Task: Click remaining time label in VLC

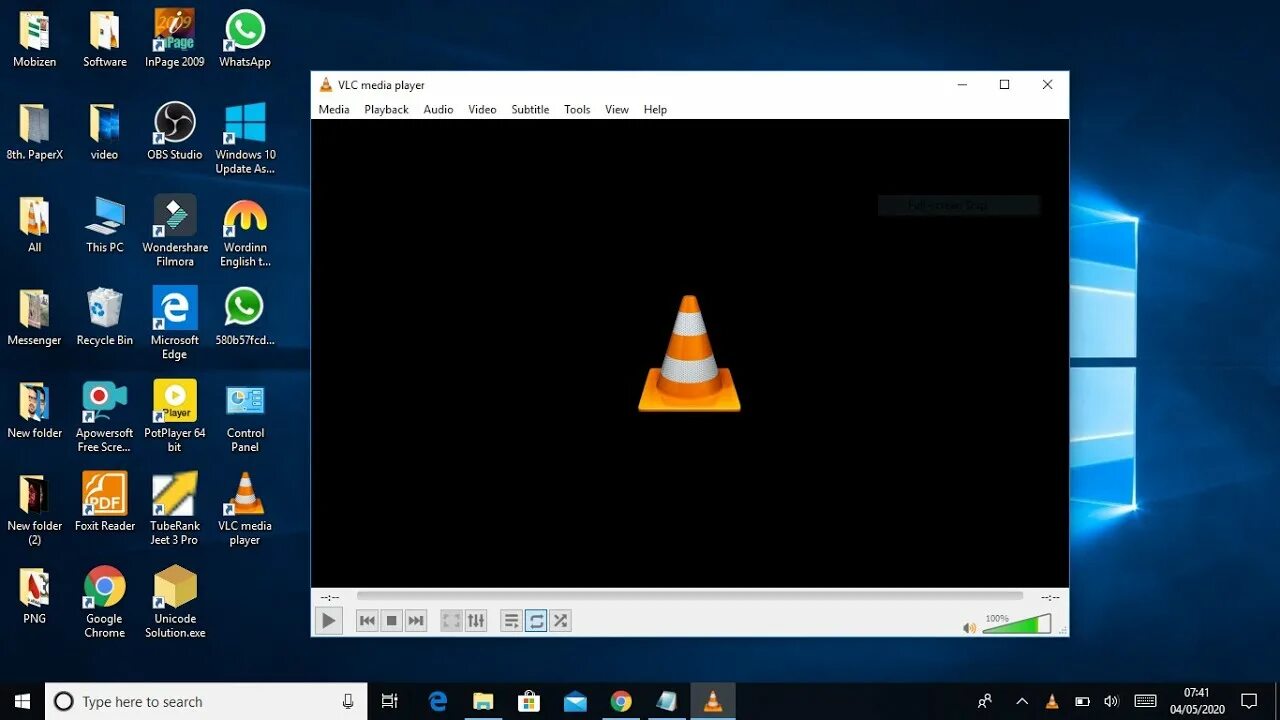Action: tap(1050, 597)
